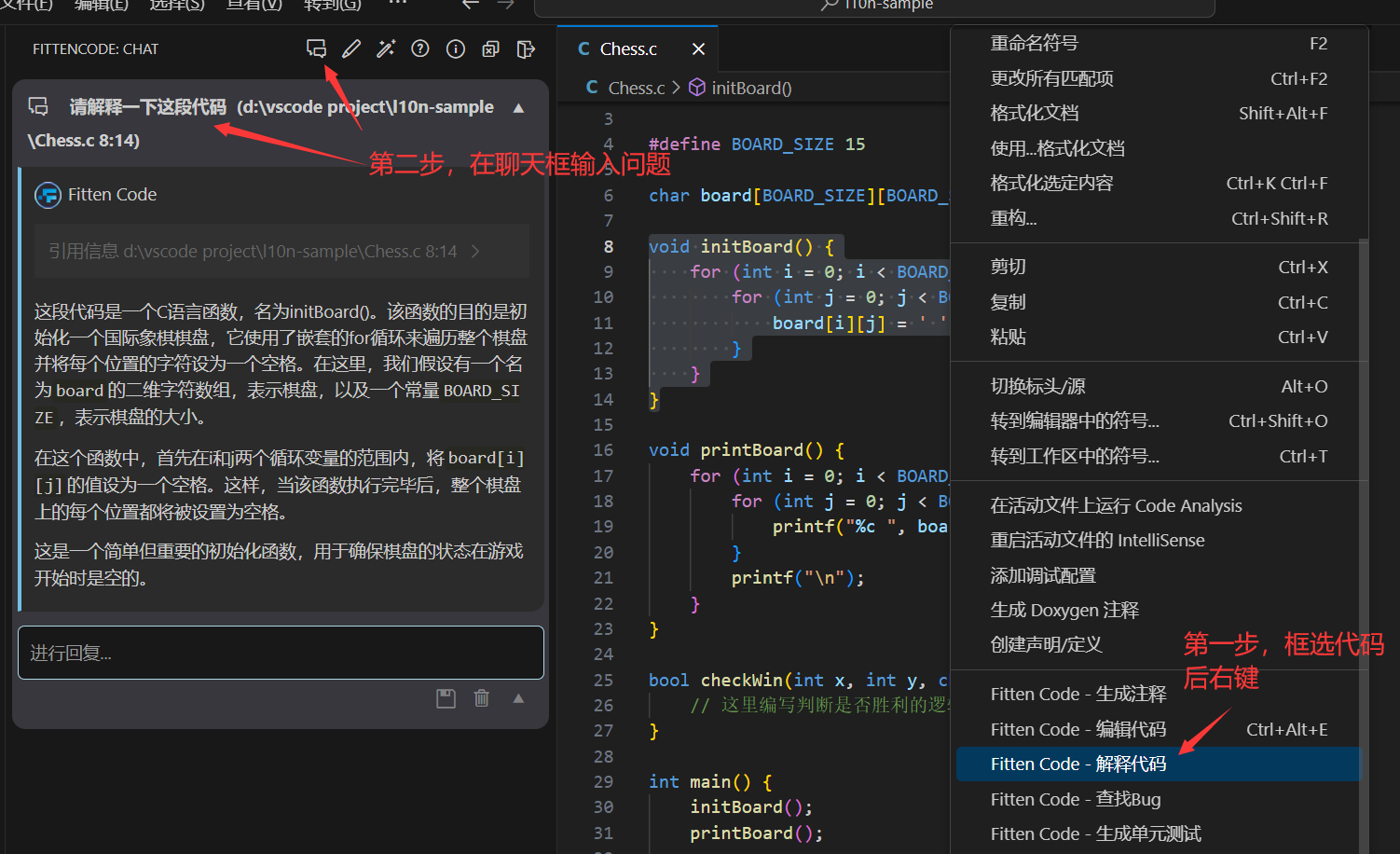Close the Chess.c tab
The height and width of the screenshot is (854, 1400).
click(x=699, y=48)
